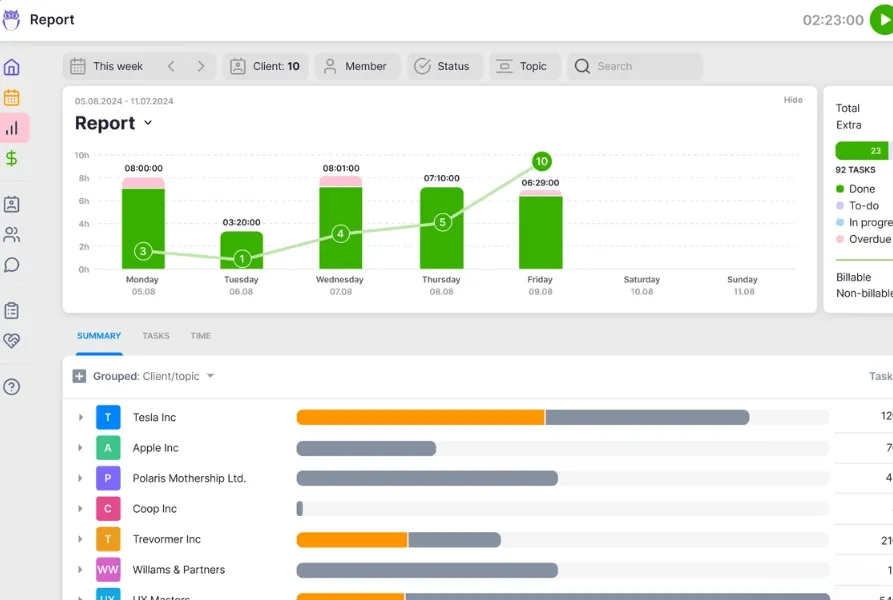The width and height of the screenshot is (893, 600).
Task: Switch to the TASKS tab
Action: pos(156,336)
